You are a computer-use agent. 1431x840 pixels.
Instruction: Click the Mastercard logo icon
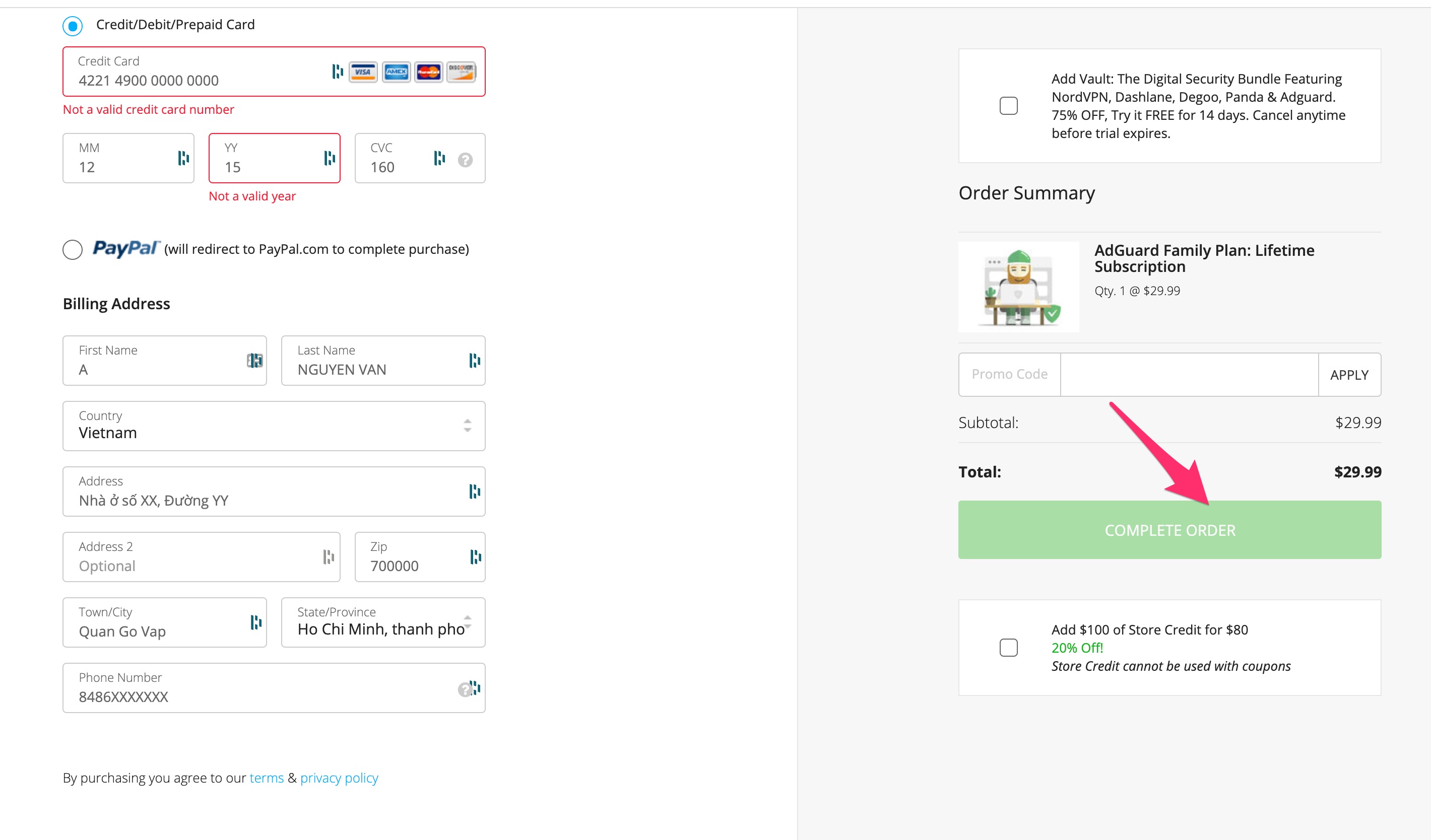point(428,72)
